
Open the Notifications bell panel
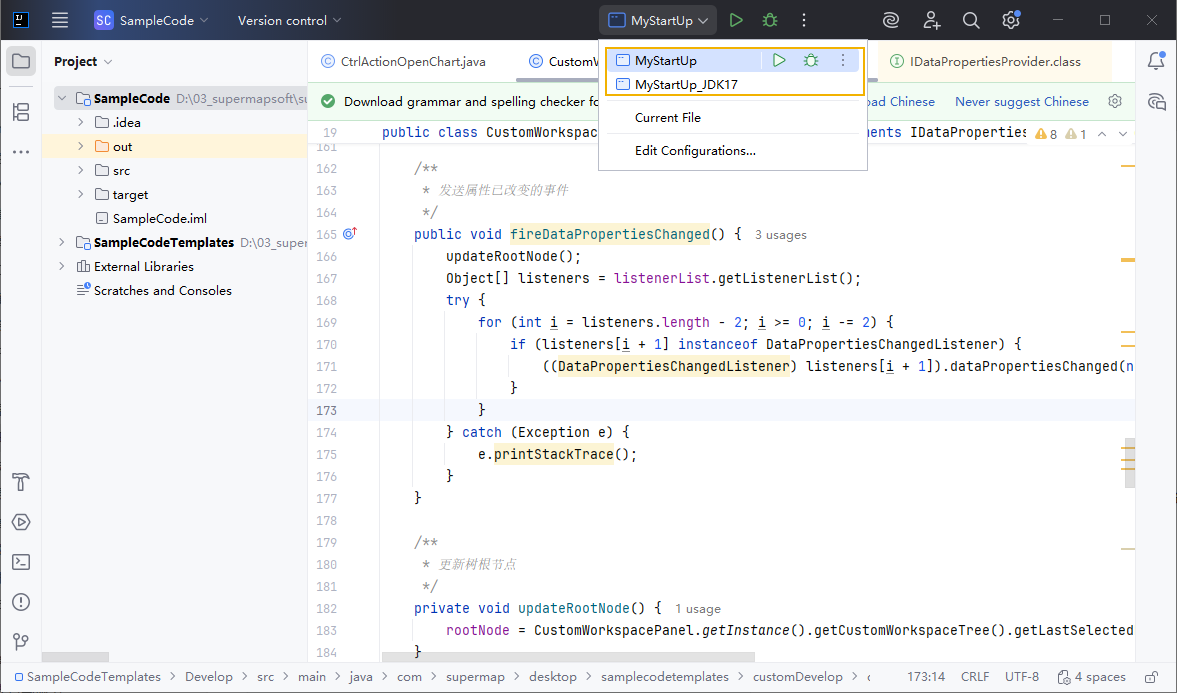pyautogui.click(x=1156, y=61)
